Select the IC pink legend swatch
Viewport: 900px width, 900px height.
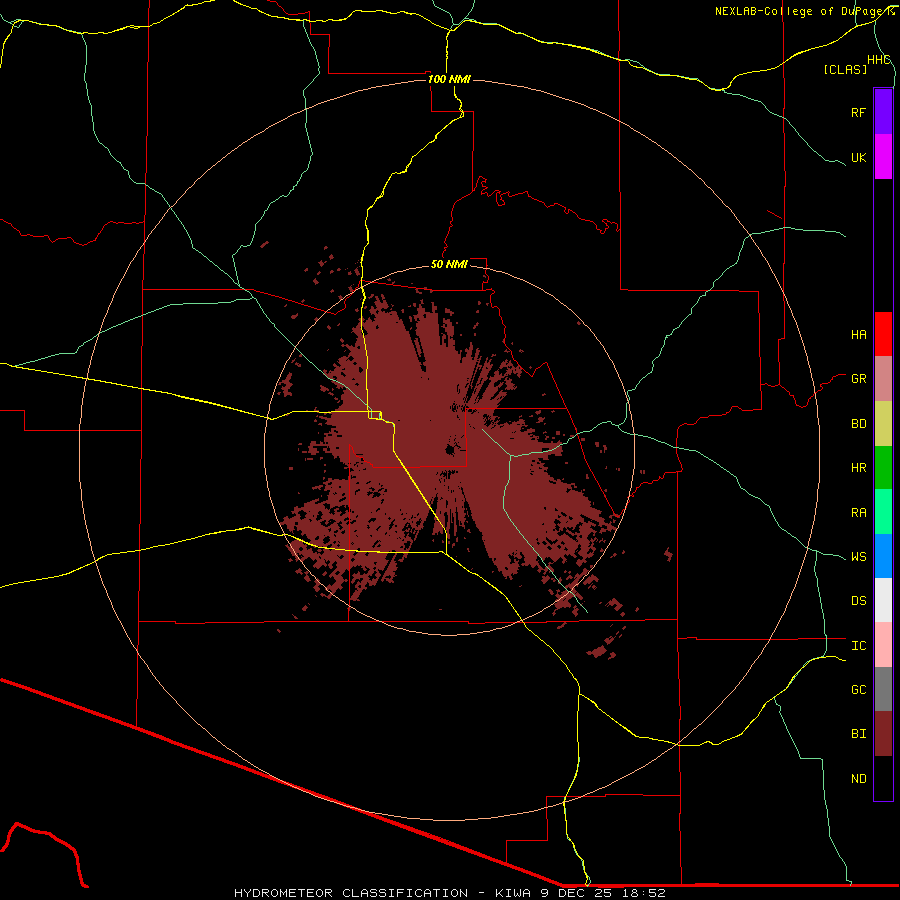coord(883,645)
